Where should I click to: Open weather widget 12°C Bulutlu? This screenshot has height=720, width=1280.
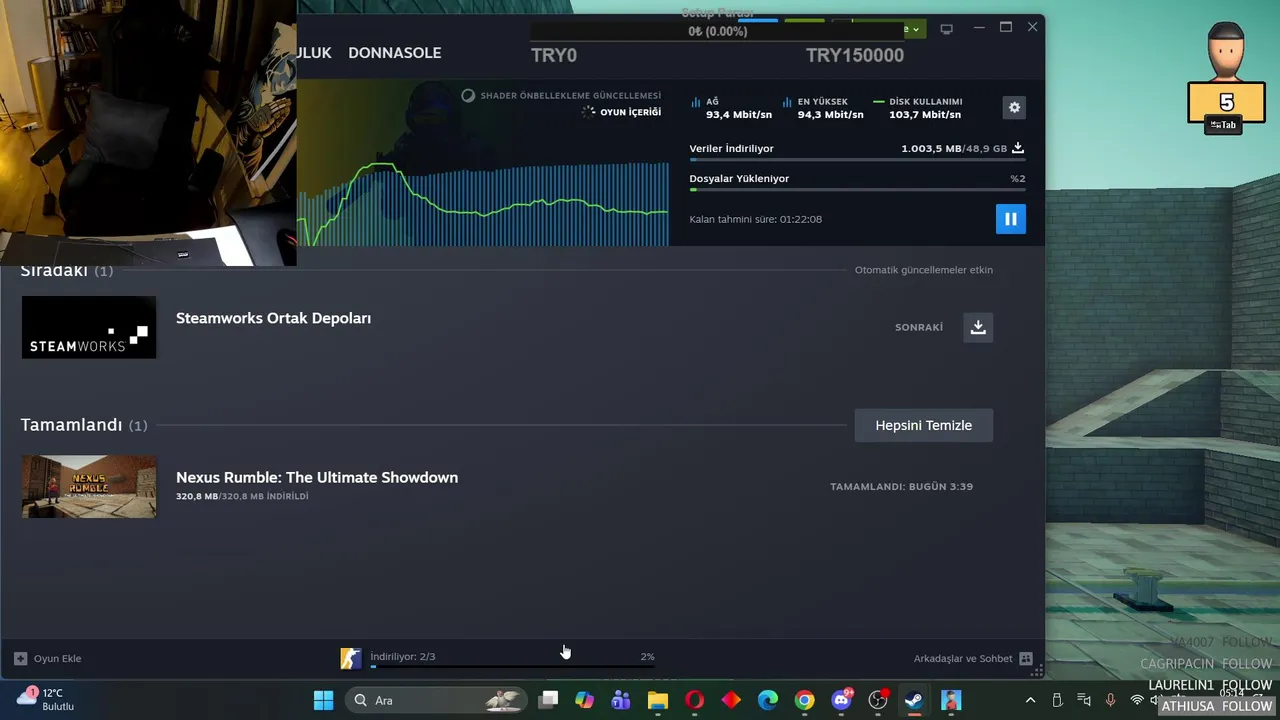click(x=45, y=699)
